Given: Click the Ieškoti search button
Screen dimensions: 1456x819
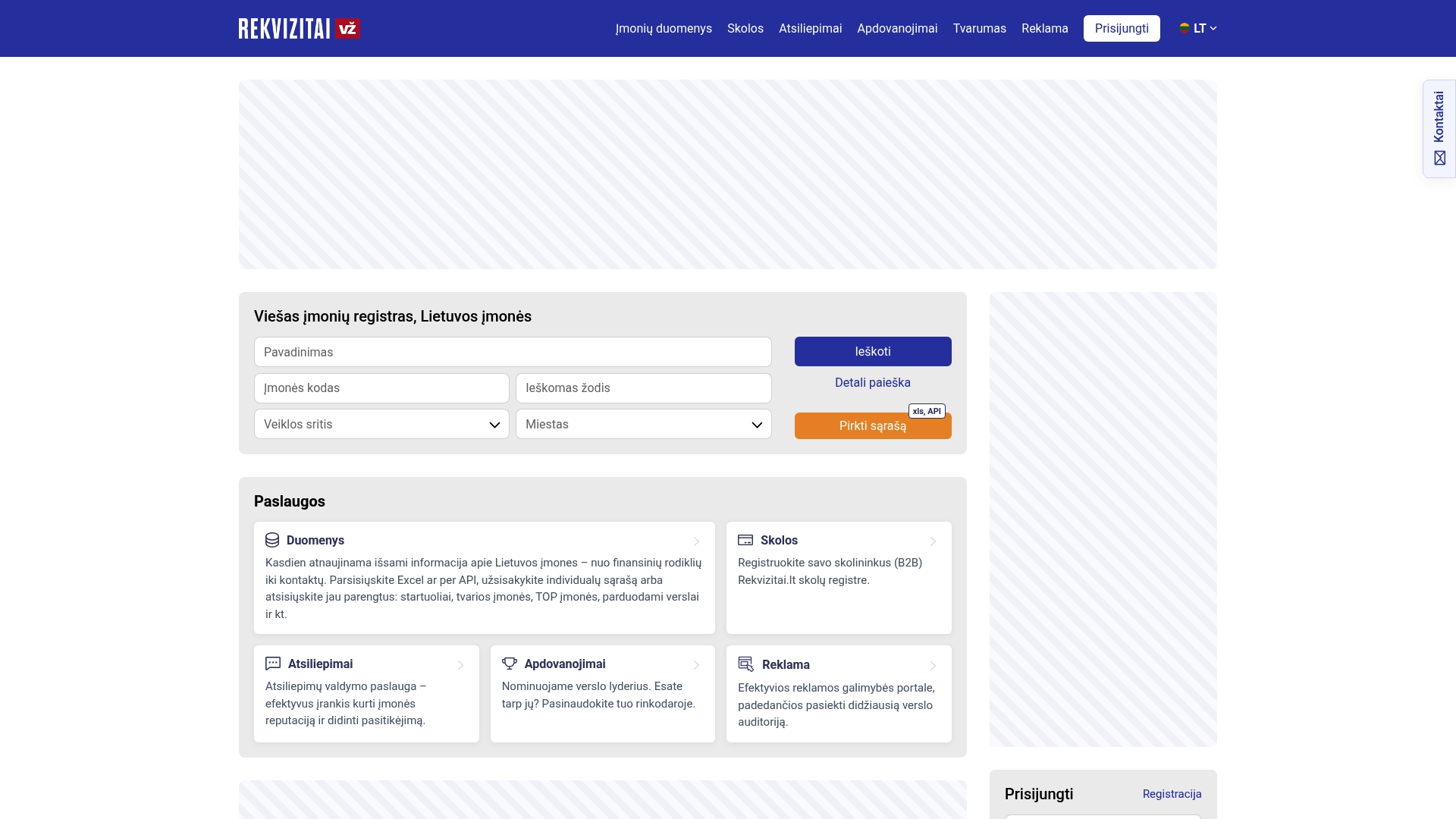Looking at the screenshot, I should click(x=873, y=351).
